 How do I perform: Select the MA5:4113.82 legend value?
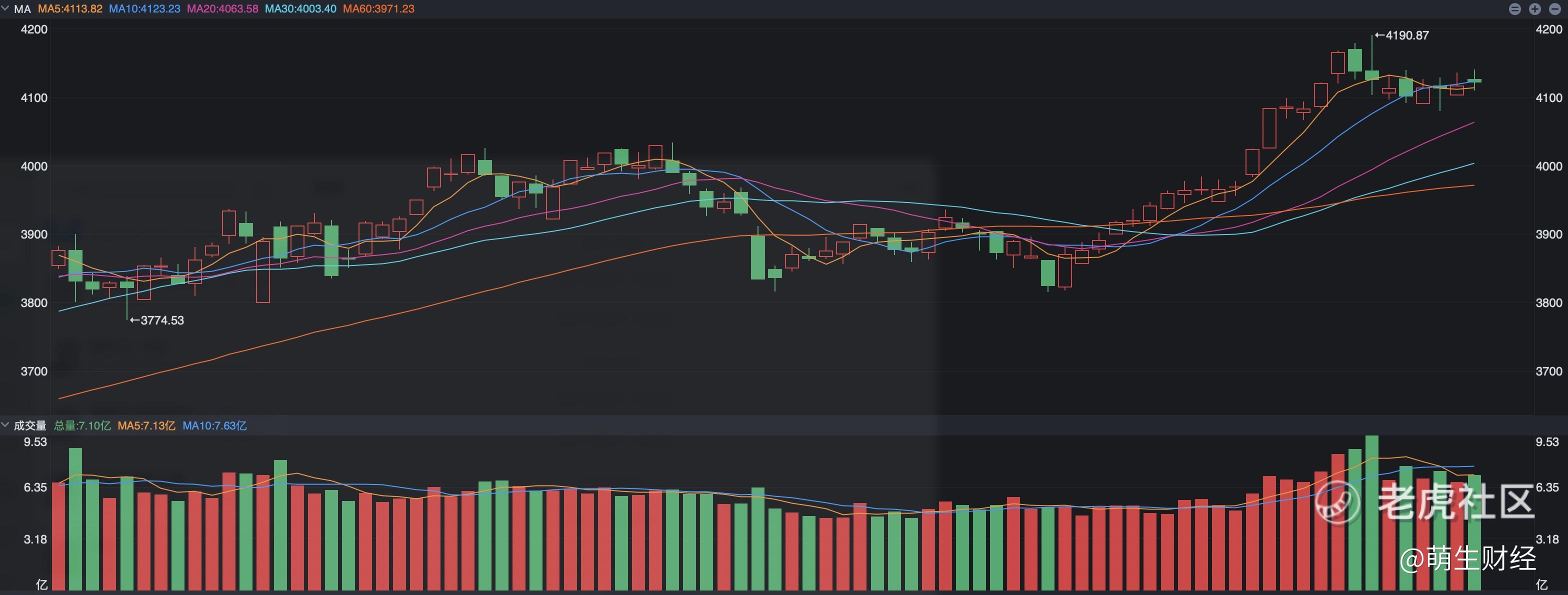(x=70, y=9)
